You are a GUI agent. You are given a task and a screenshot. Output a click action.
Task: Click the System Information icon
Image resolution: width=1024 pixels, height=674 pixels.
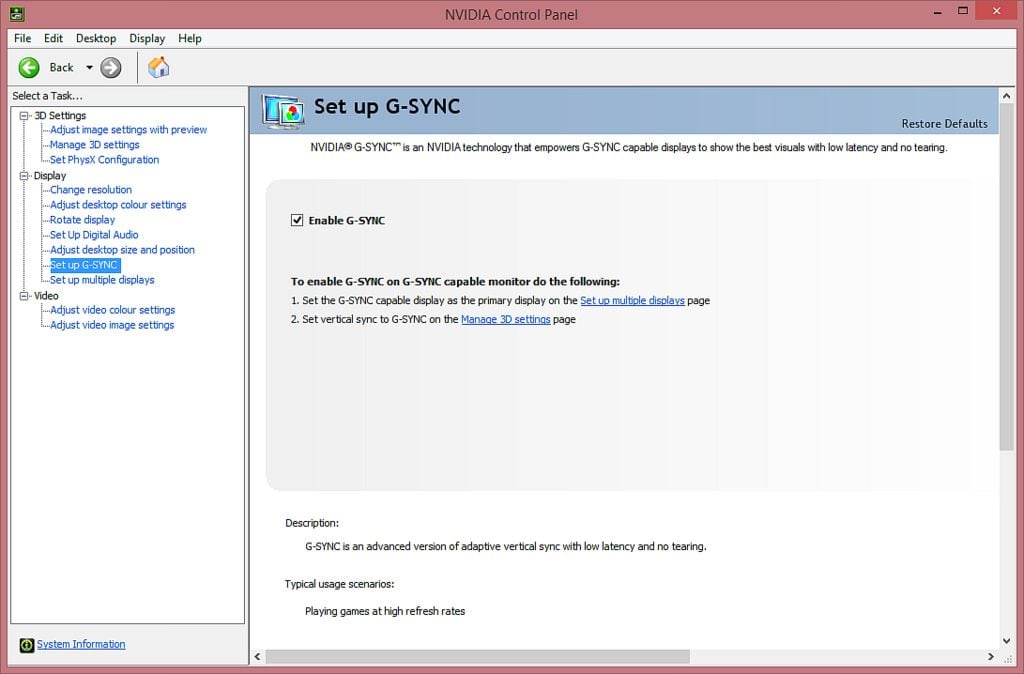[x=27, y=645]
